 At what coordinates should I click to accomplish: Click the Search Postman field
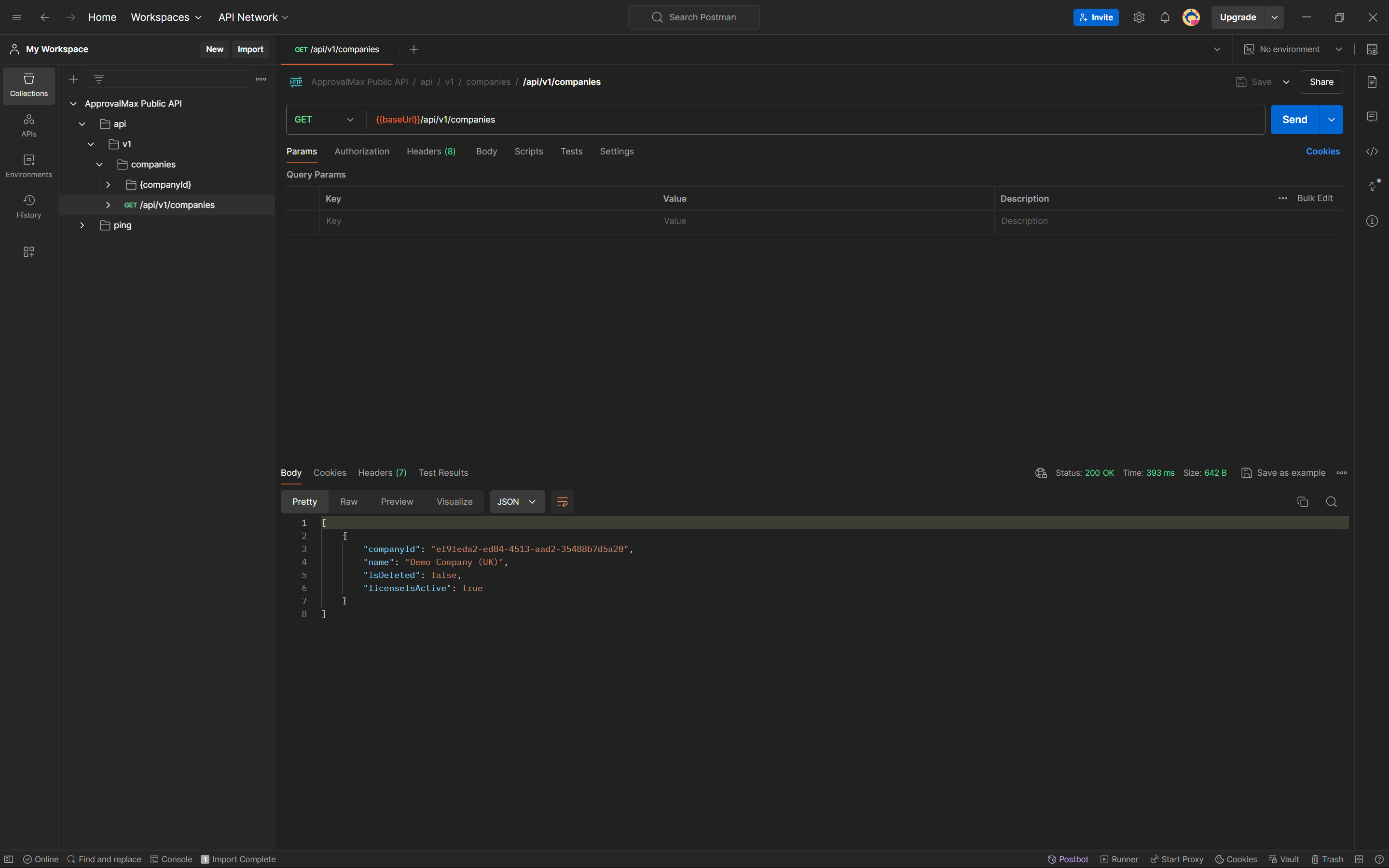click(693, 17)
